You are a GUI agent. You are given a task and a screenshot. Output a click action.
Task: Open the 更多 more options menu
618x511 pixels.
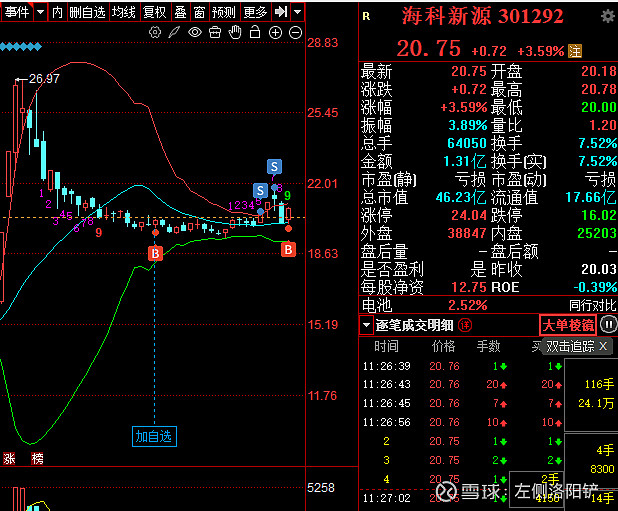pos(255,12)
